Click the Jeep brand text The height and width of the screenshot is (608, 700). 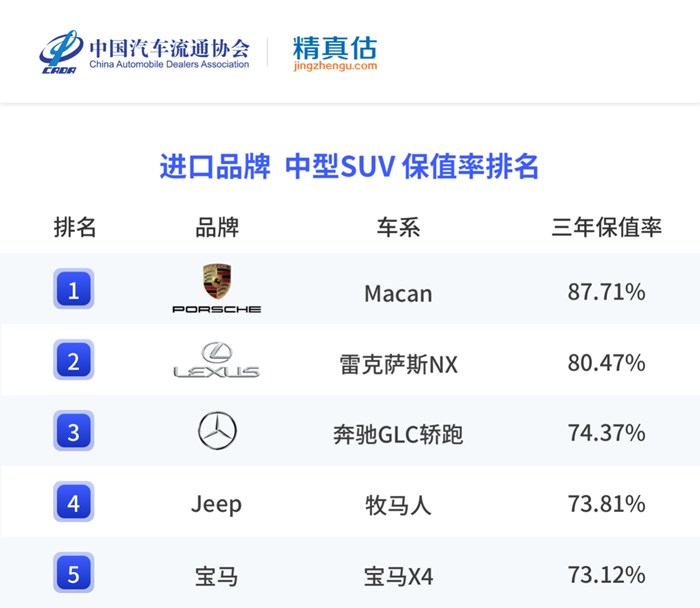217,505
